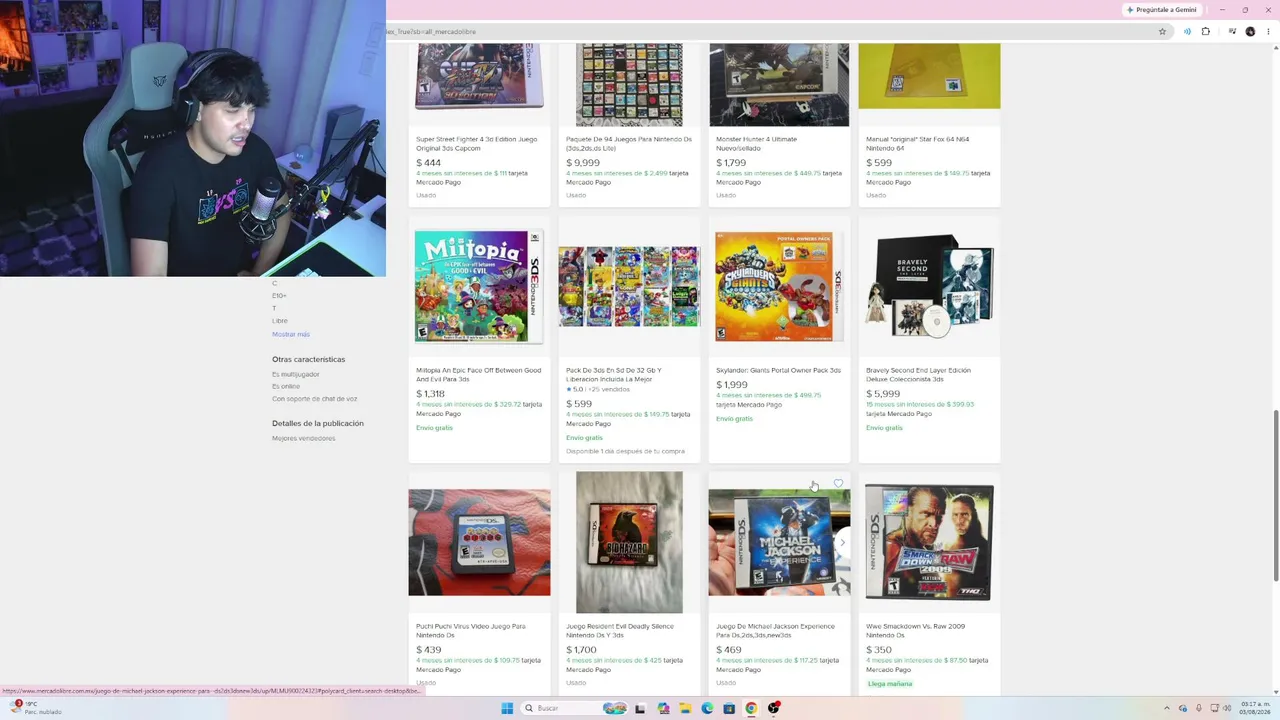Select the 'Libre' filter option
The width and height of the screenshot is (1280, 720).
280,321
